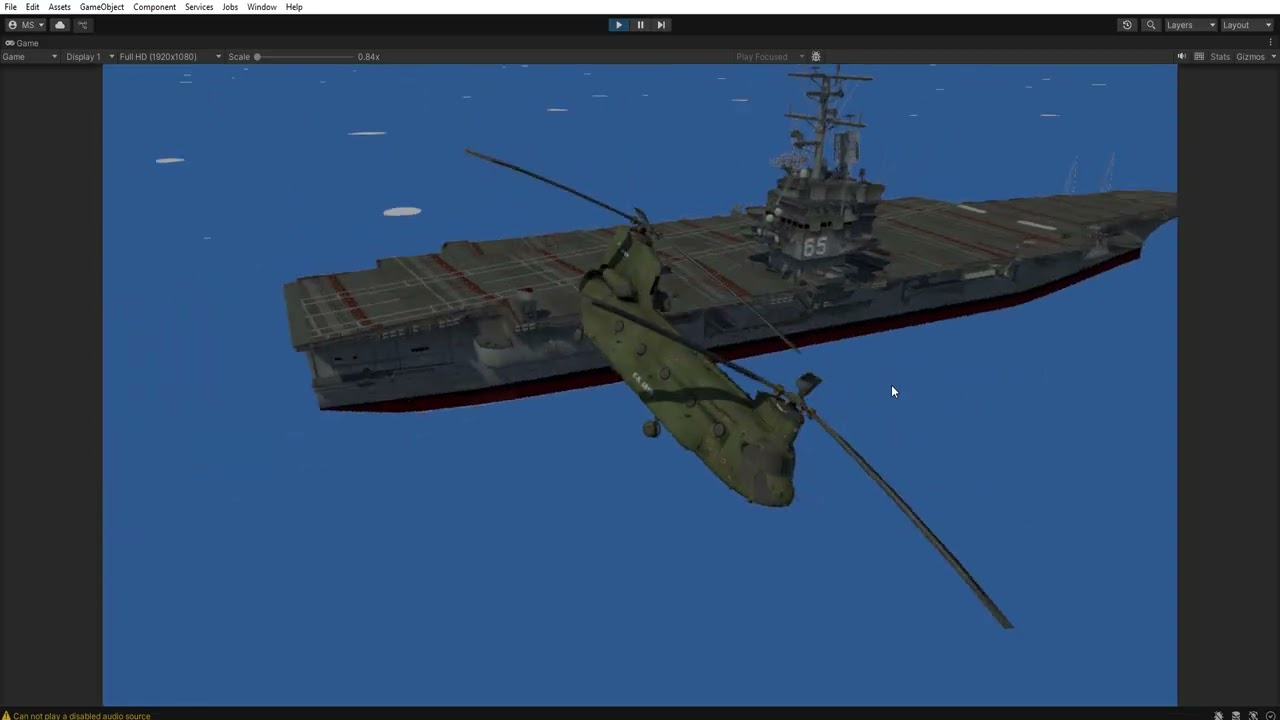The width and height of the screenshot is (1280, 720).
Task: Toggle the frame debugger bug icon
Action: pos(816,57)
